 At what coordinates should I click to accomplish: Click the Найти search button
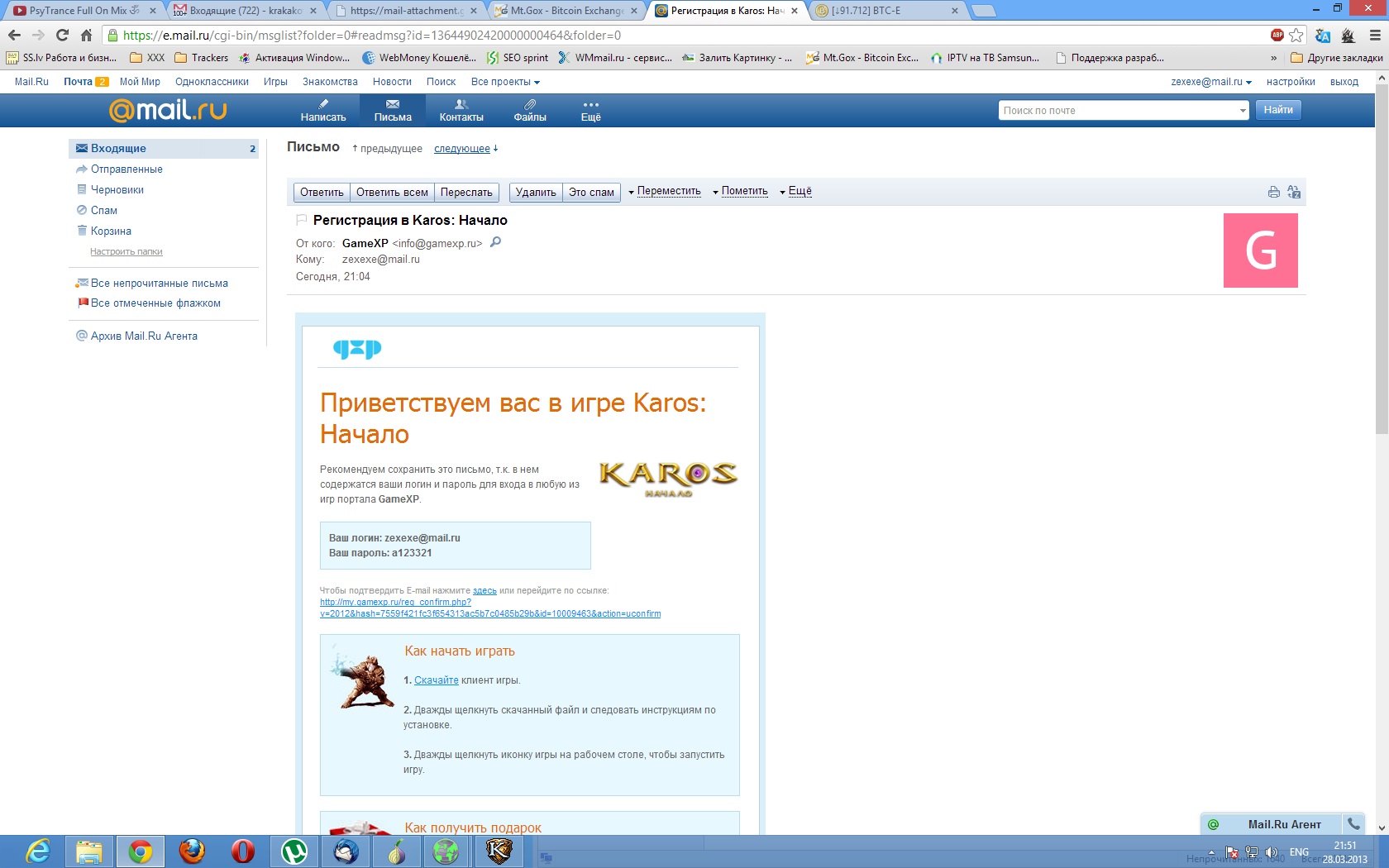click(1278, 110)
